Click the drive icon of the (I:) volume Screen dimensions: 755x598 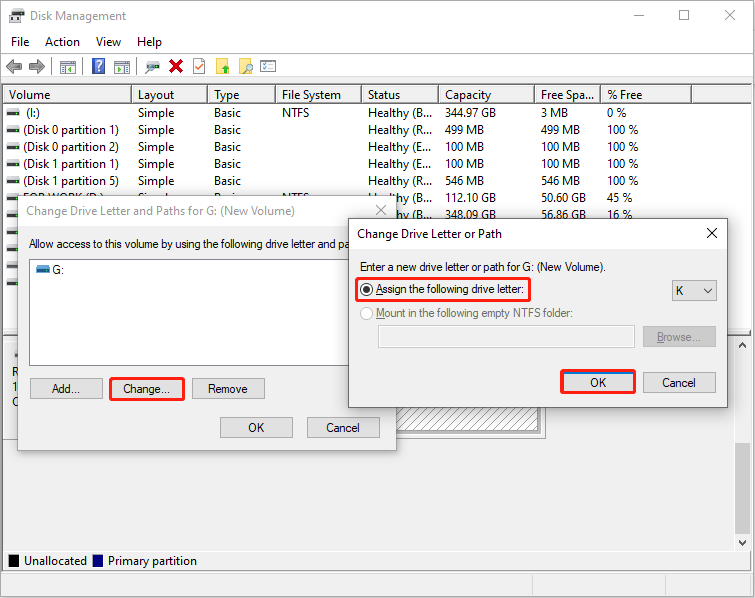coord(13,113)
